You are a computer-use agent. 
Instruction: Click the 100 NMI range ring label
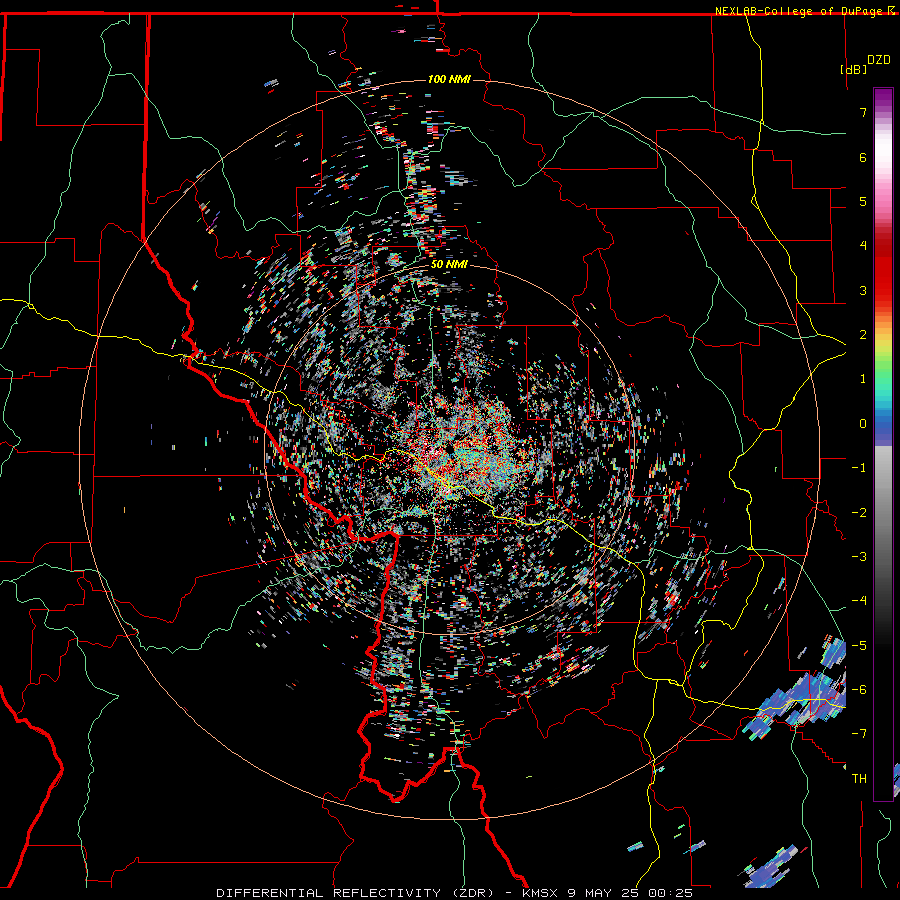[x=449, y=79]
